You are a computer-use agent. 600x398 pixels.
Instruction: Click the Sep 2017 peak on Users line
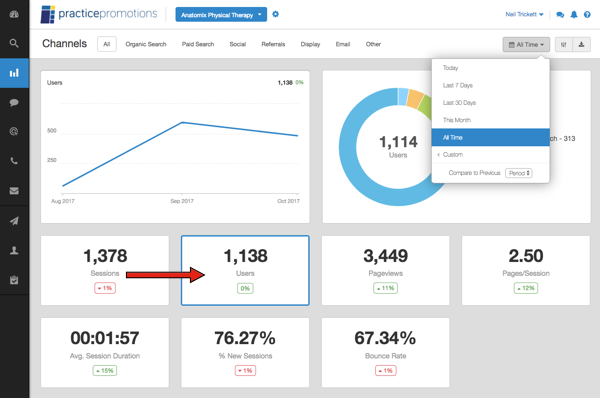pyautogui.click(x=183, y=122)
